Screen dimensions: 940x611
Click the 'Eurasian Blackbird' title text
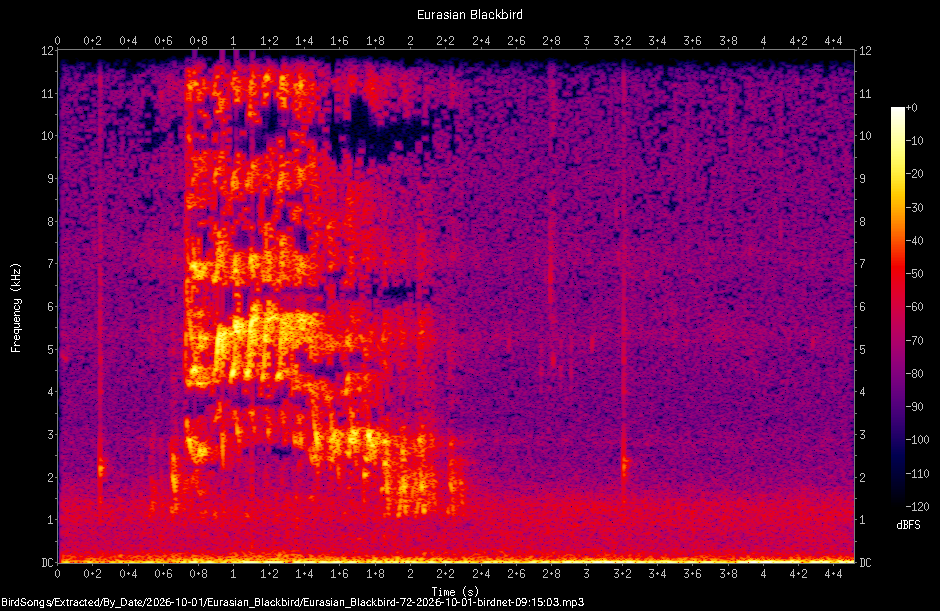(469, 14)
